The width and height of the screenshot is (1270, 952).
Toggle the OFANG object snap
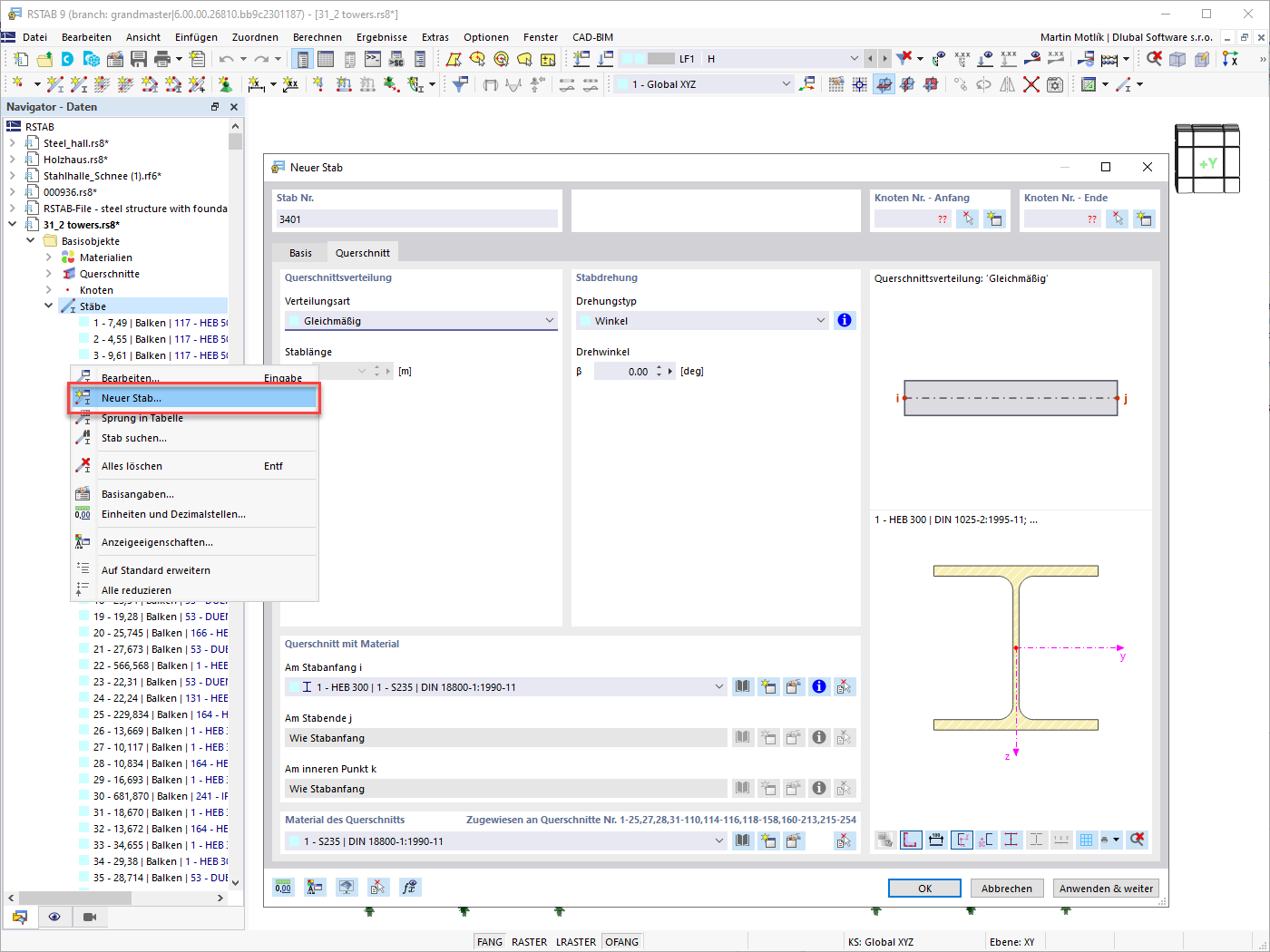coord(621,942)
